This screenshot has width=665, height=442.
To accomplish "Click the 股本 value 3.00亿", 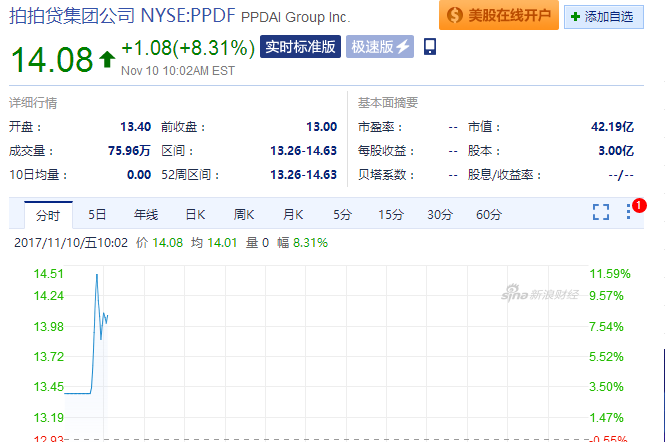I will (x=616, y=151).
